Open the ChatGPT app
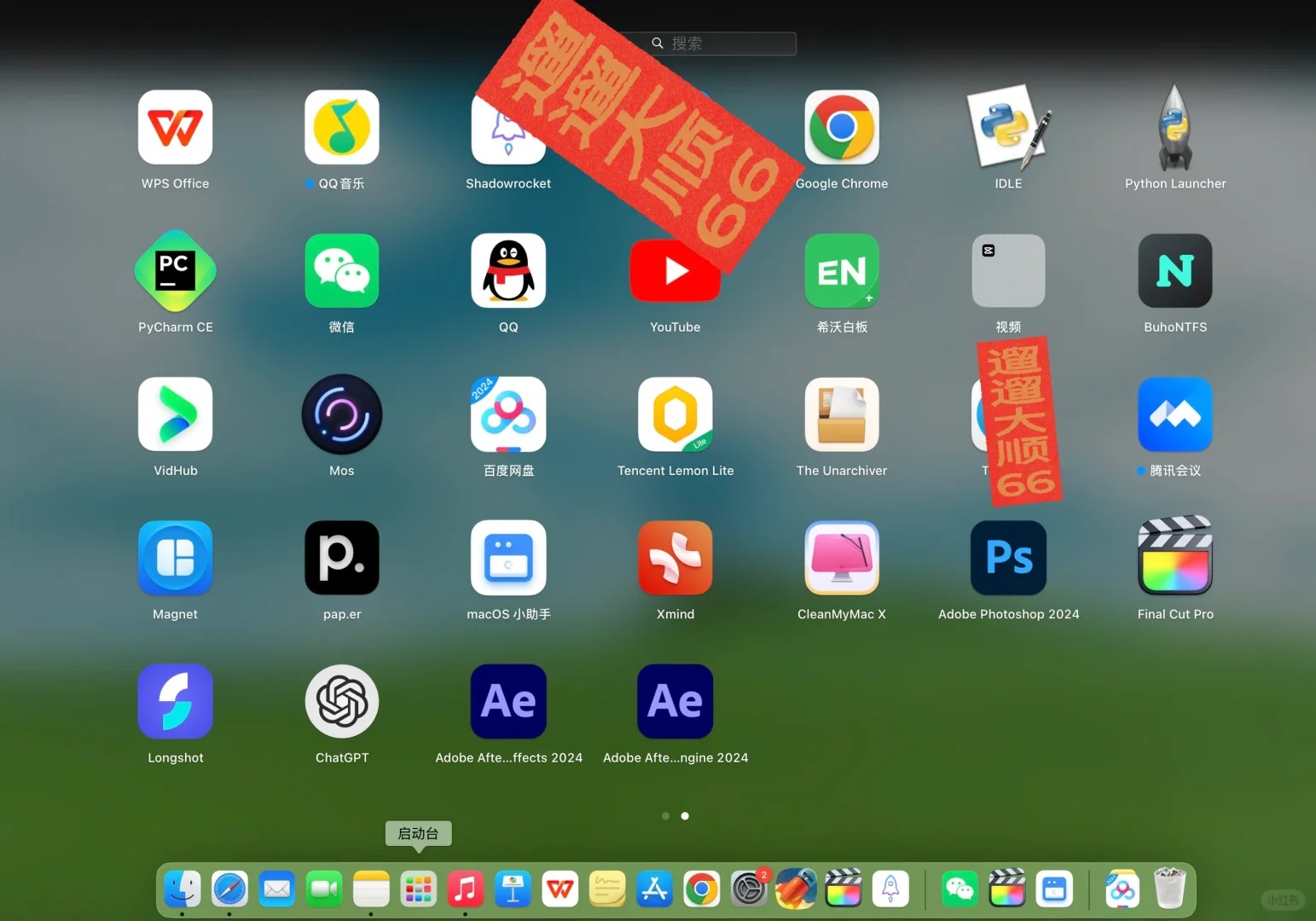 342,701
